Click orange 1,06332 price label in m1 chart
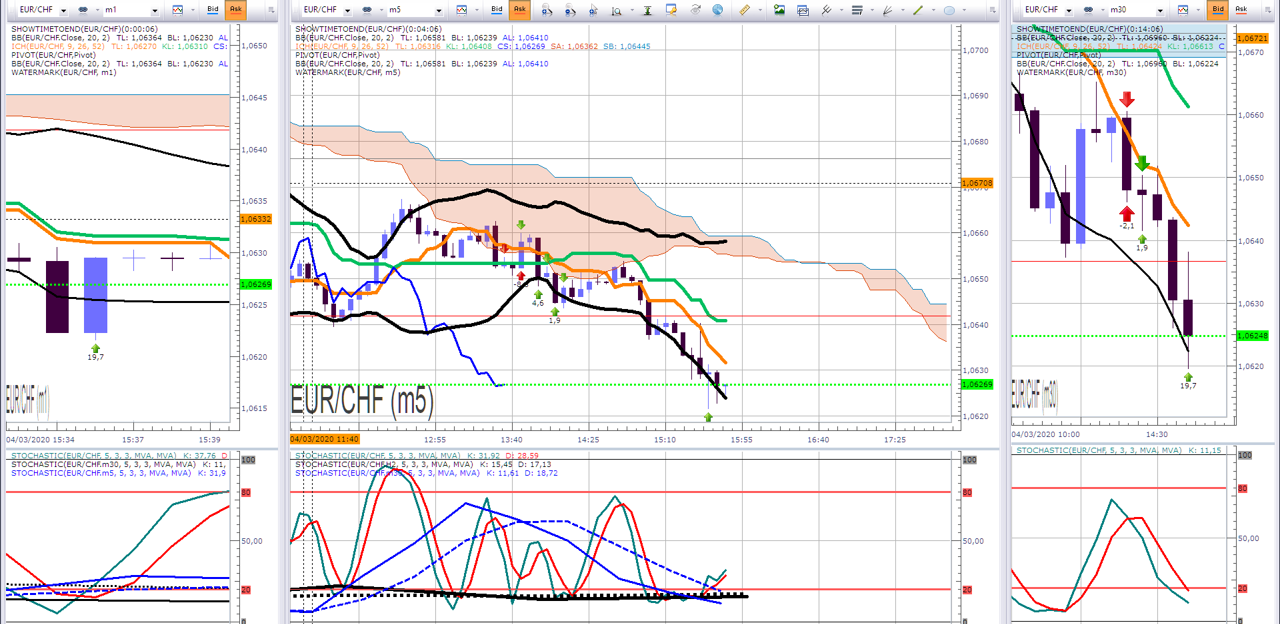The height and width of the screenshot is (624, 1280). 255,218
